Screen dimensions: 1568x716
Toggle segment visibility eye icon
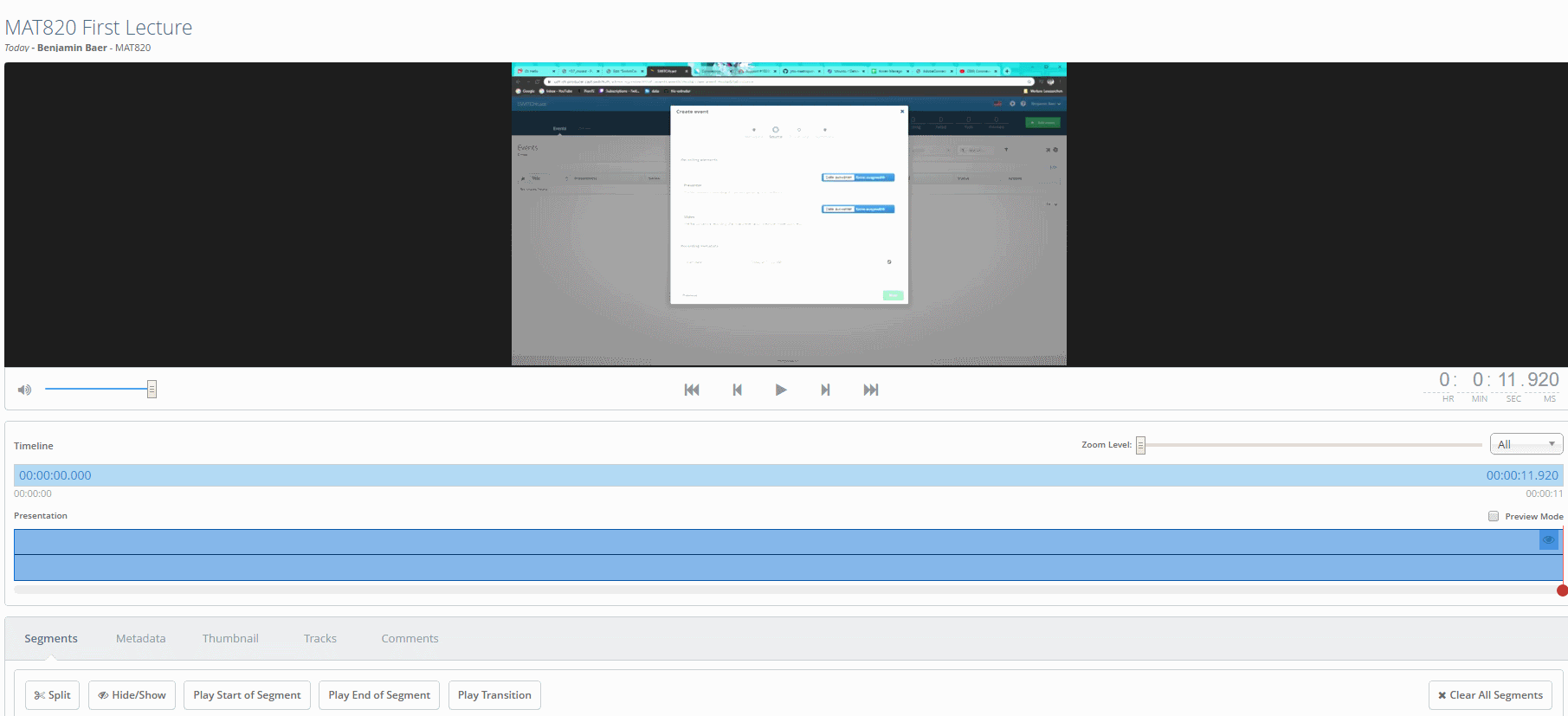[1548, 539]
